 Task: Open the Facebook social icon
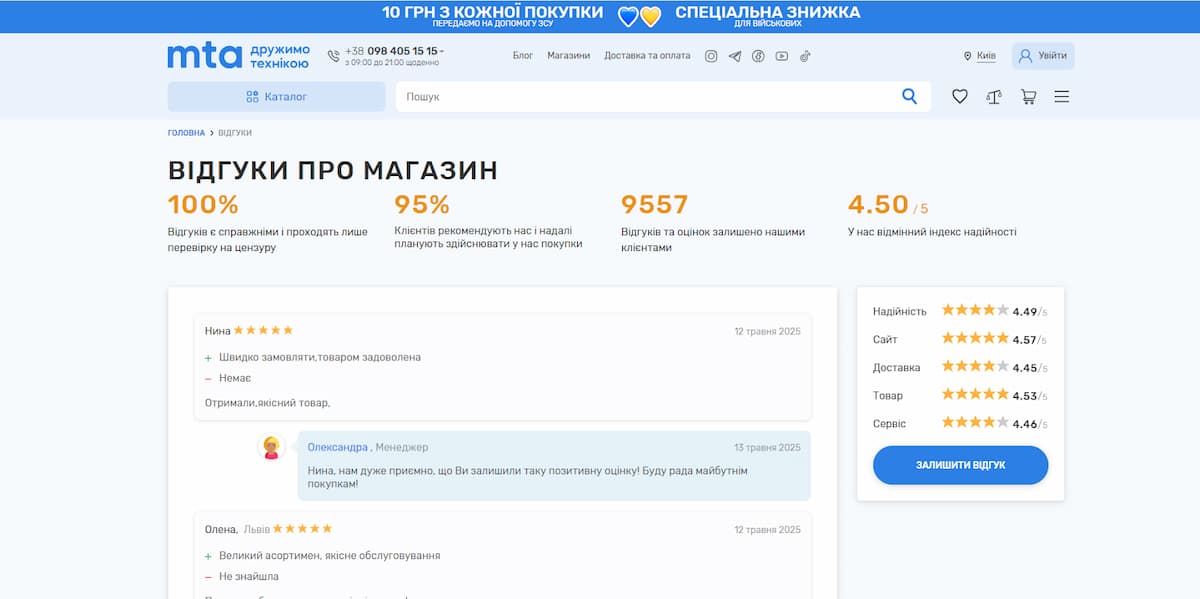758,56
